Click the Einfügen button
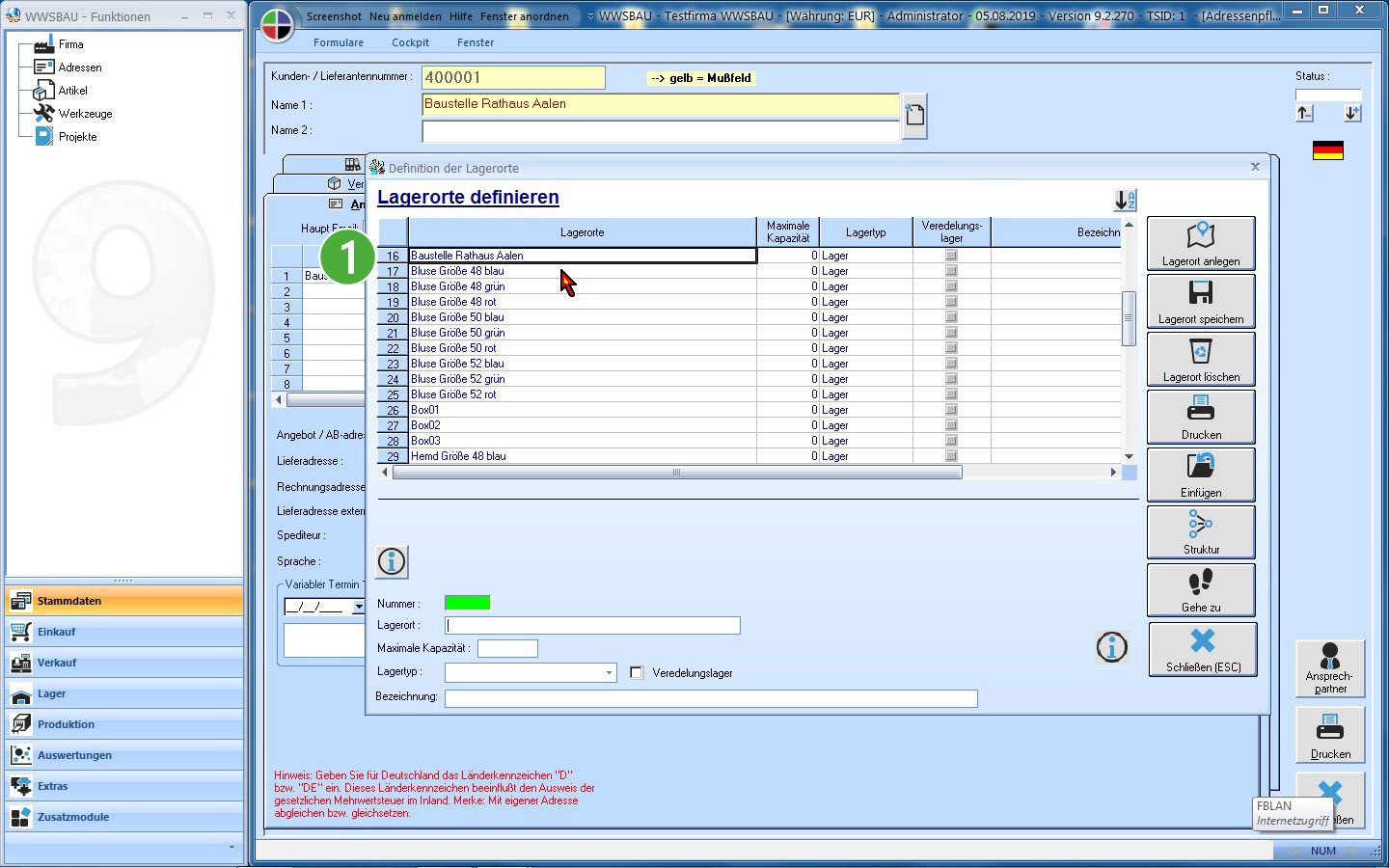This screenshot has width=1389, height=868. pyautogui.click(x=1201, y=475)
